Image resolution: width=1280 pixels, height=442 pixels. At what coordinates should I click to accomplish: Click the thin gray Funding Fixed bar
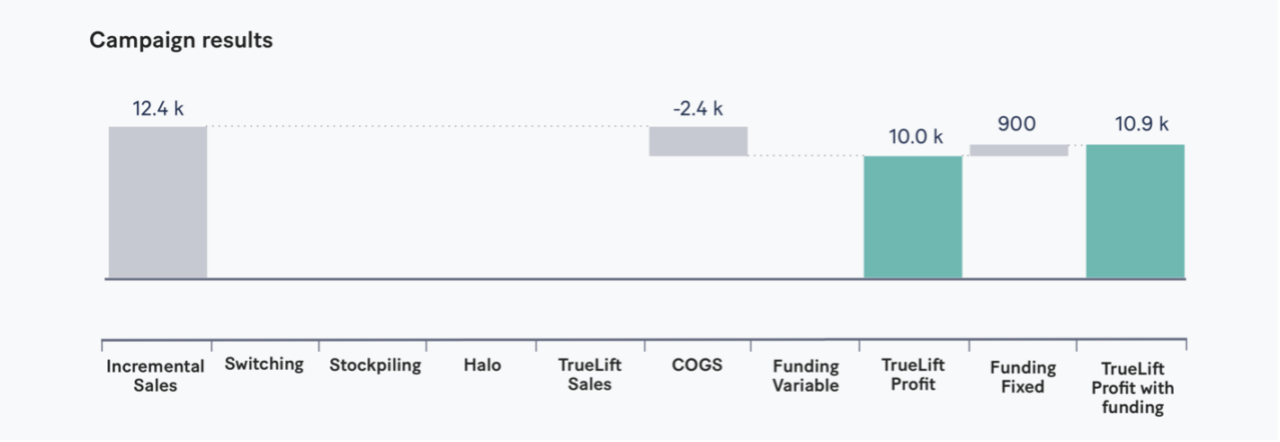click(x=1019, y=150)
